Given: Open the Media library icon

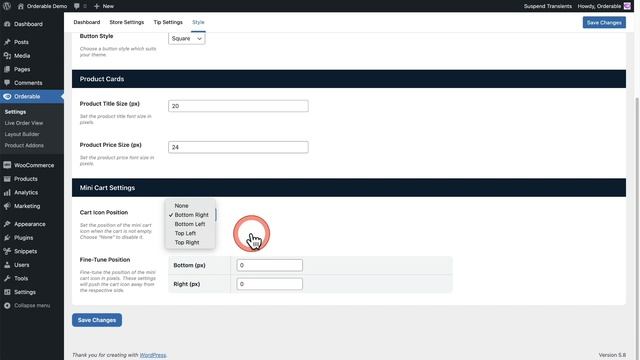Looking at the screenshot, I should [7, 56].
